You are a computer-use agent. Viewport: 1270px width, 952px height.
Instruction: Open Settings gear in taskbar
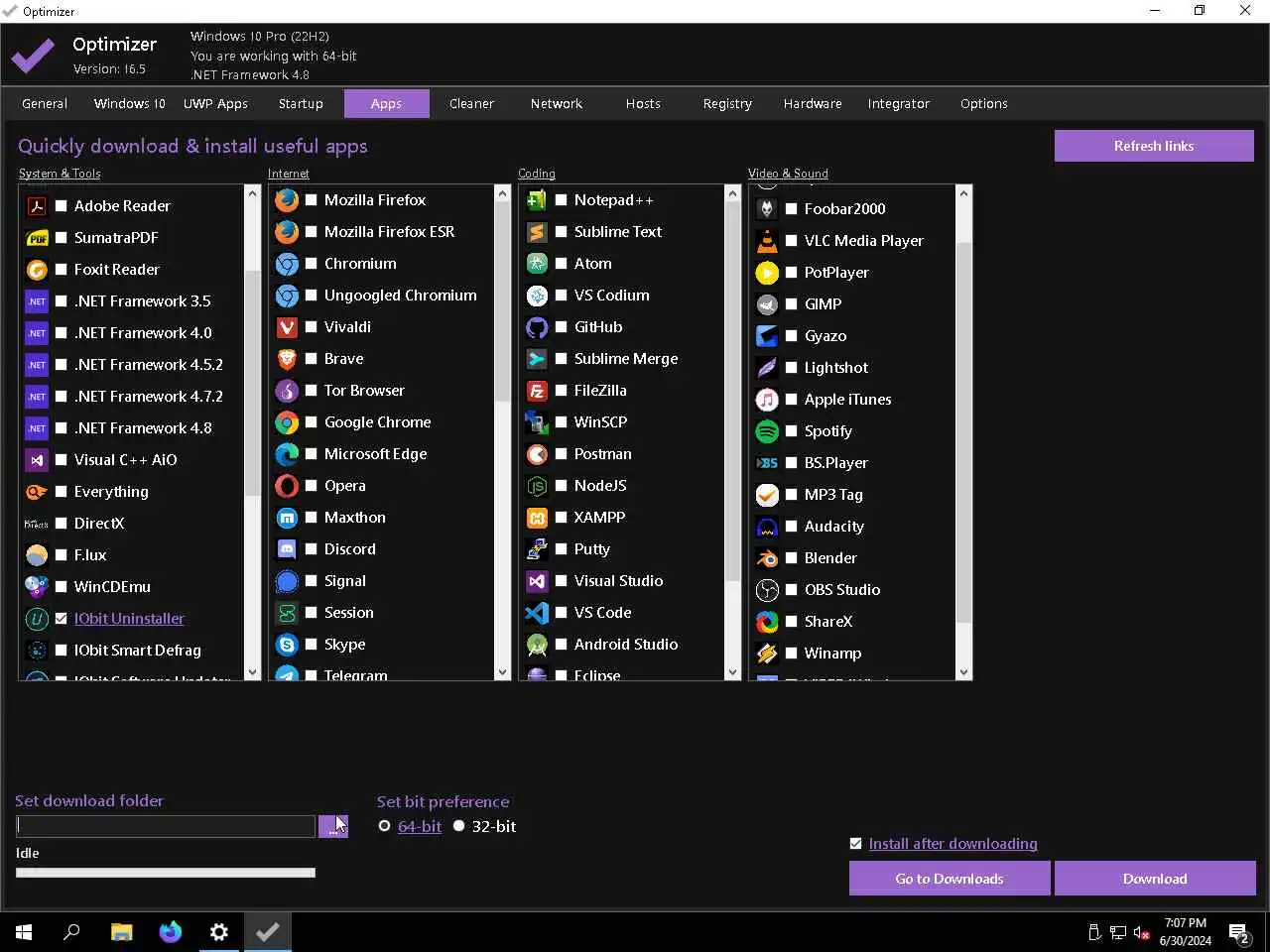pos(219,932)
